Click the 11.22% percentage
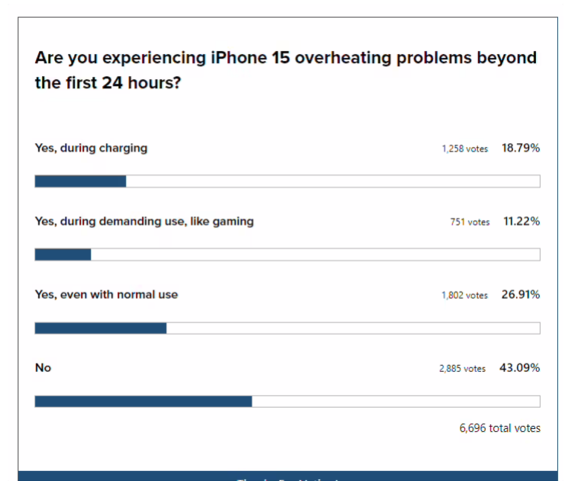Image resolution: width=587 pixels, height=481 pixels. click(x=521, y=221)
